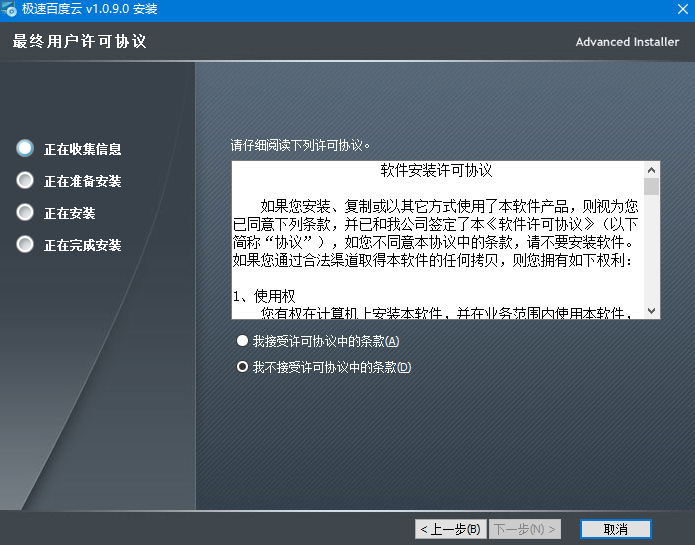Click the 软件安装许可协议 heading text
This screenshot has height=545, width=695.
437,171
